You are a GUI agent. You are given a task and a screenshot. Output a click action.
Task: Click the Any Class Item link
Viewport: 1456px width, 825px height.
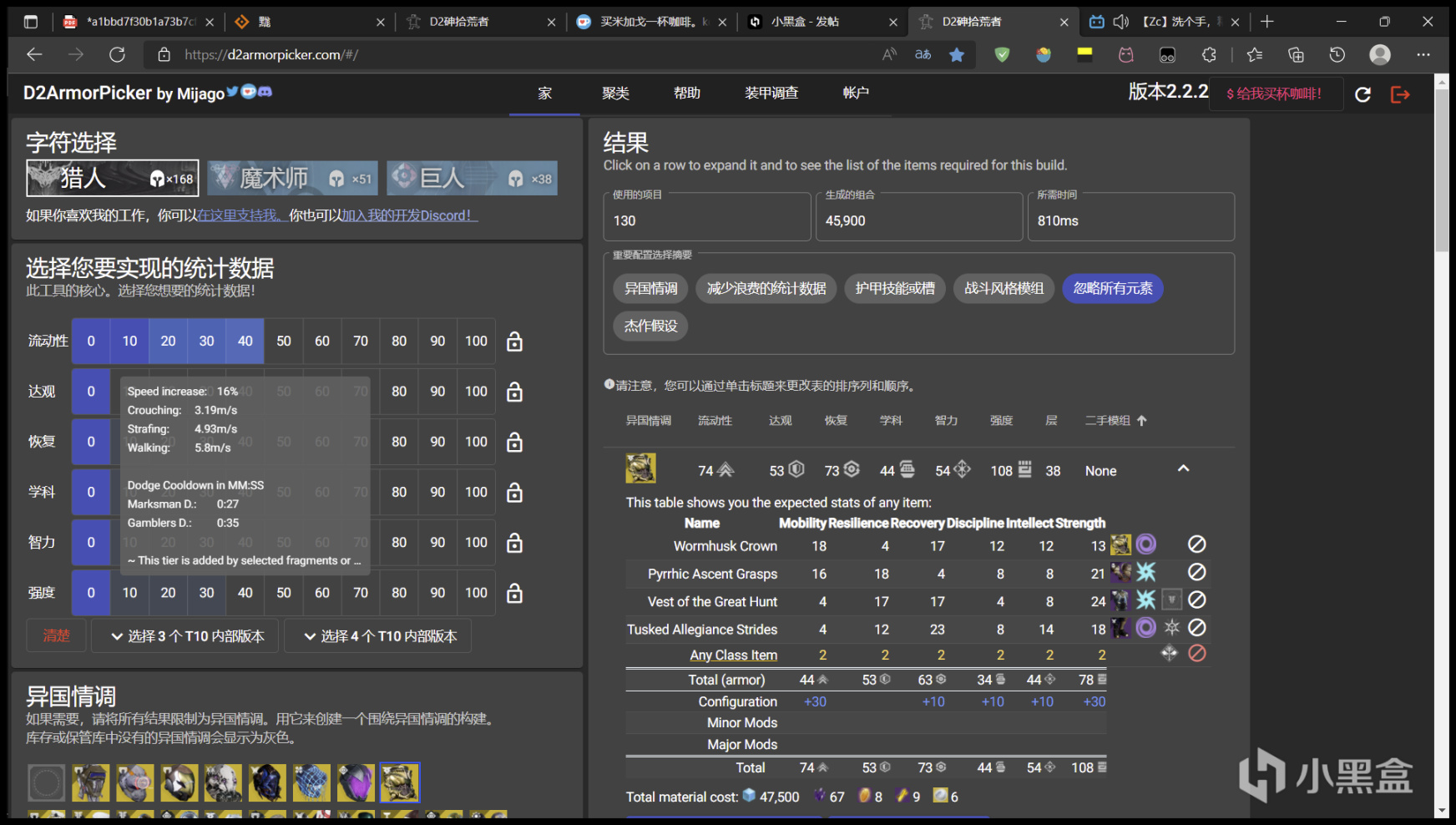(x=733, y=655)
